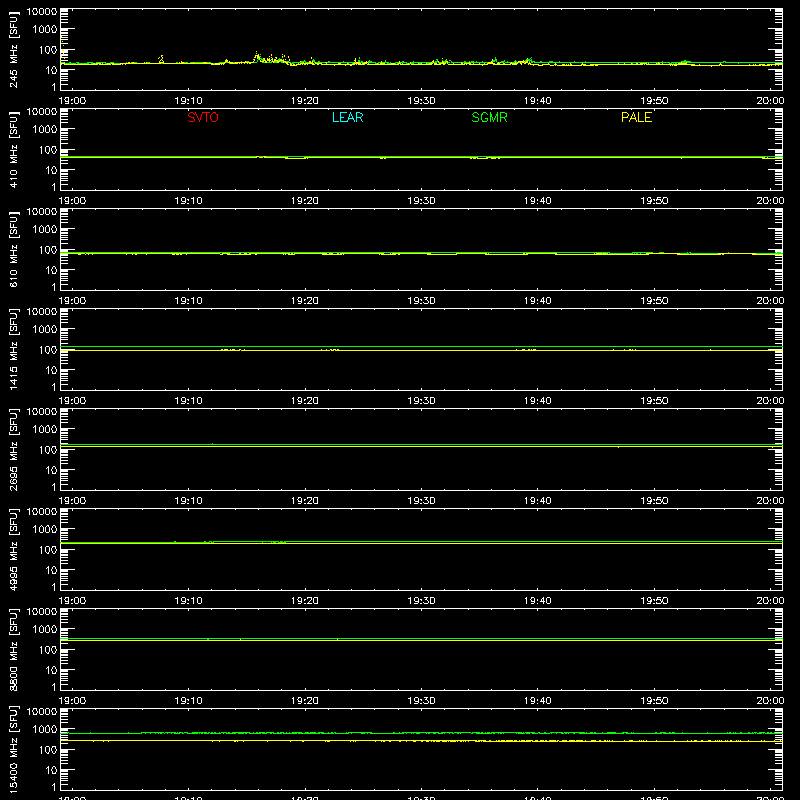
Task: Click the 100 tick on 2695 MHz axis
Action: (48, 450)
